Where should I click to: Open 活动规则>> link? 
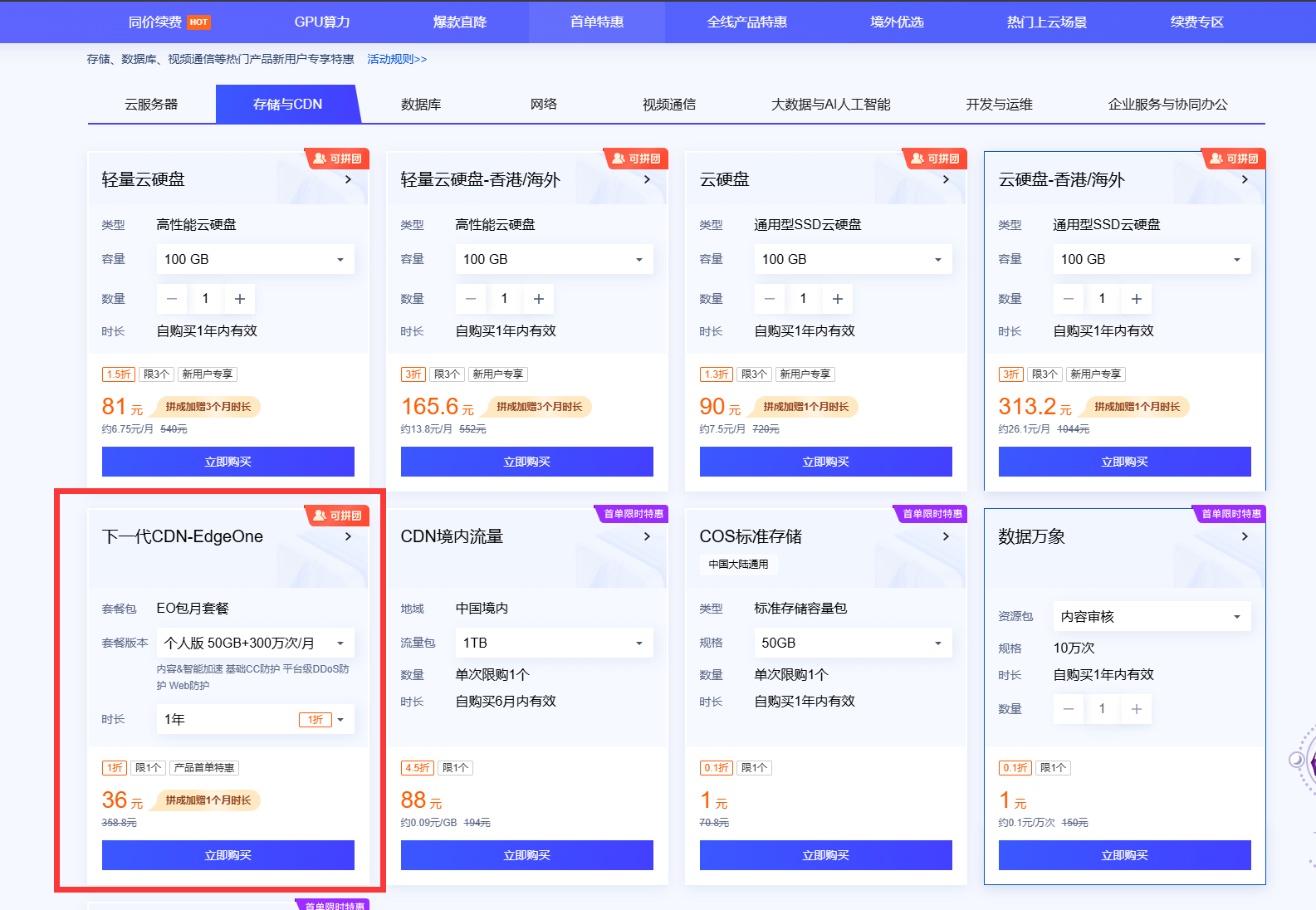(397, 59)
